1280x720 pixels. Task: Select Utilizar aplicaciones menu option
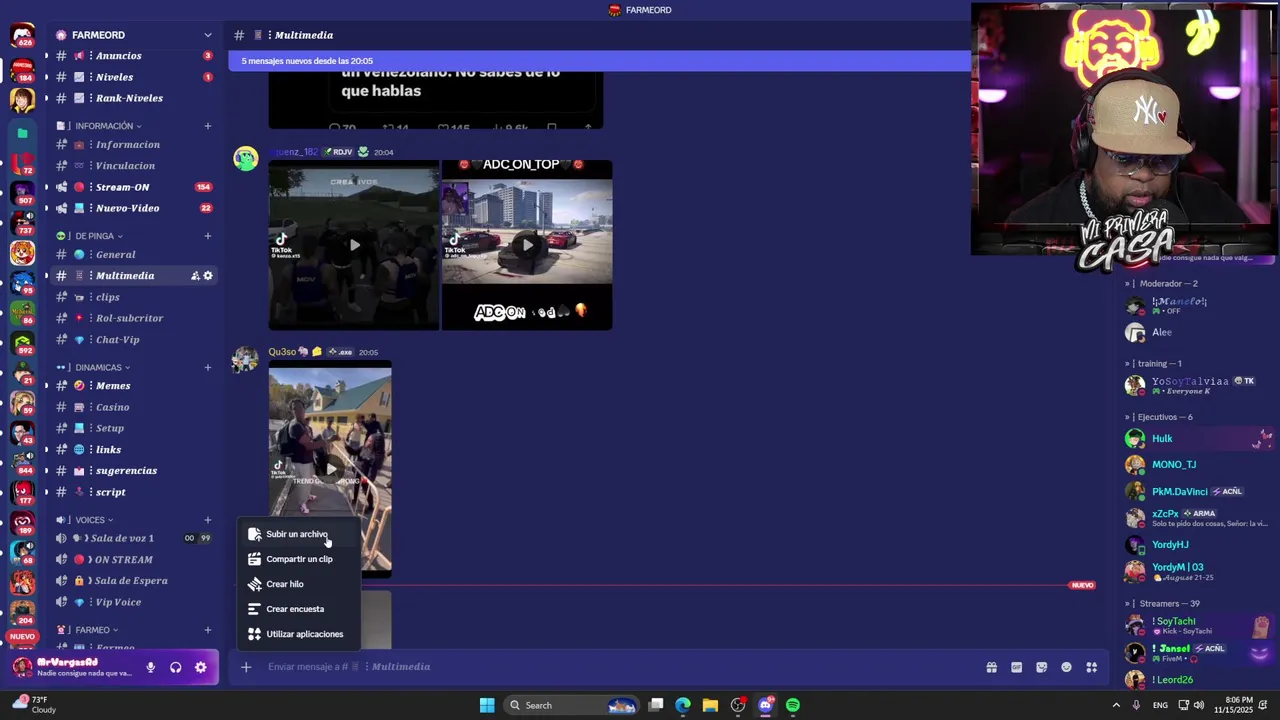298,634
